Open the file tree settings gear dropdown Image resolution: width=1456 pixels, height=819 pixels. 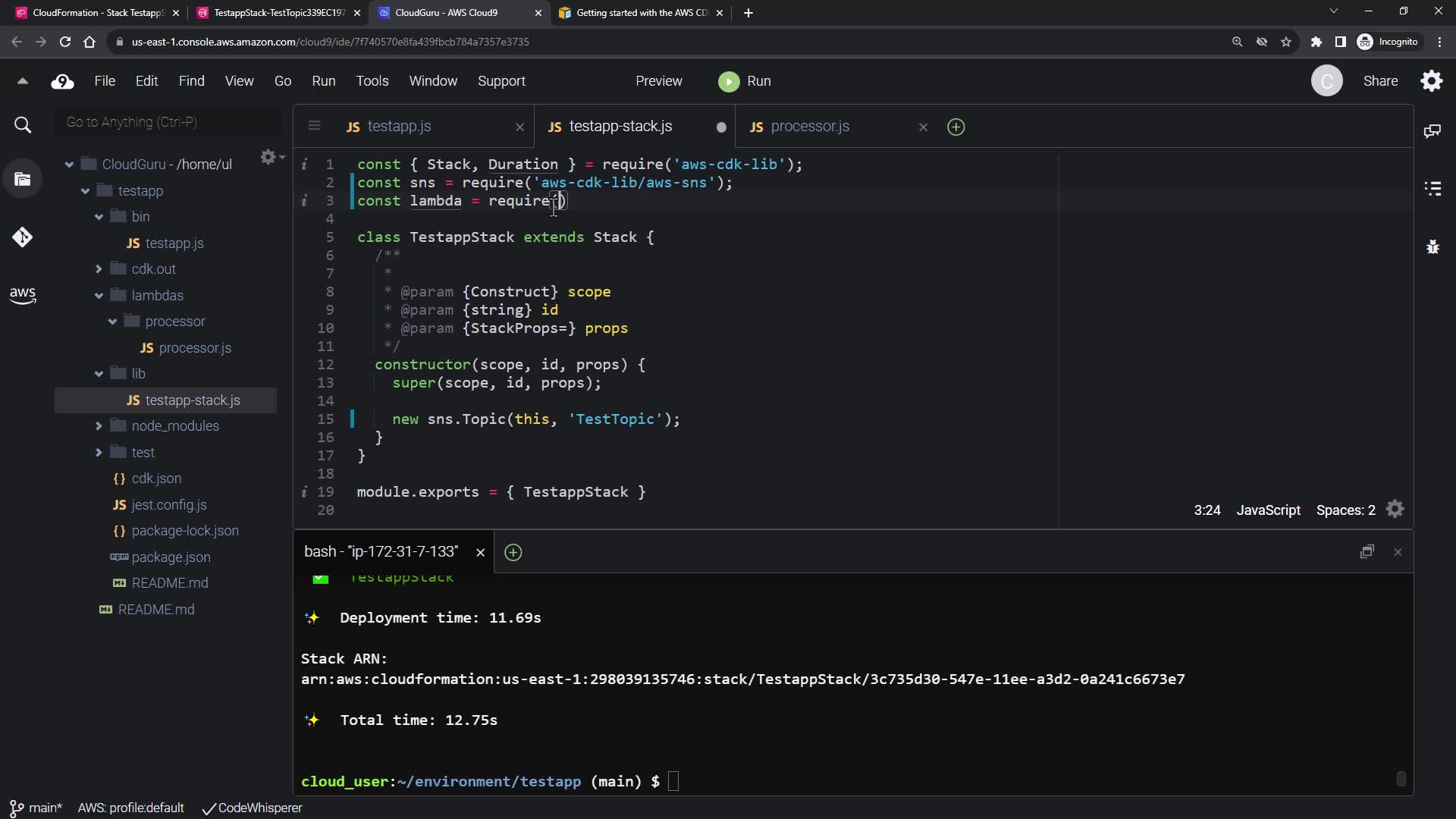[x=271, y=157]
